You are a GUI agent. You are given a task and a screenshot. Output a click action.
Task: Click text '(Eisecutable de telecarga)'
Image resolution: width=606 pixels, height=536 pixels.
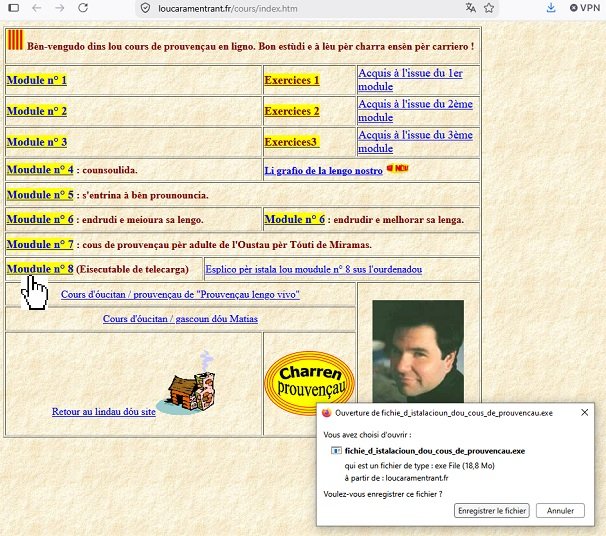[x=132, y=269]
